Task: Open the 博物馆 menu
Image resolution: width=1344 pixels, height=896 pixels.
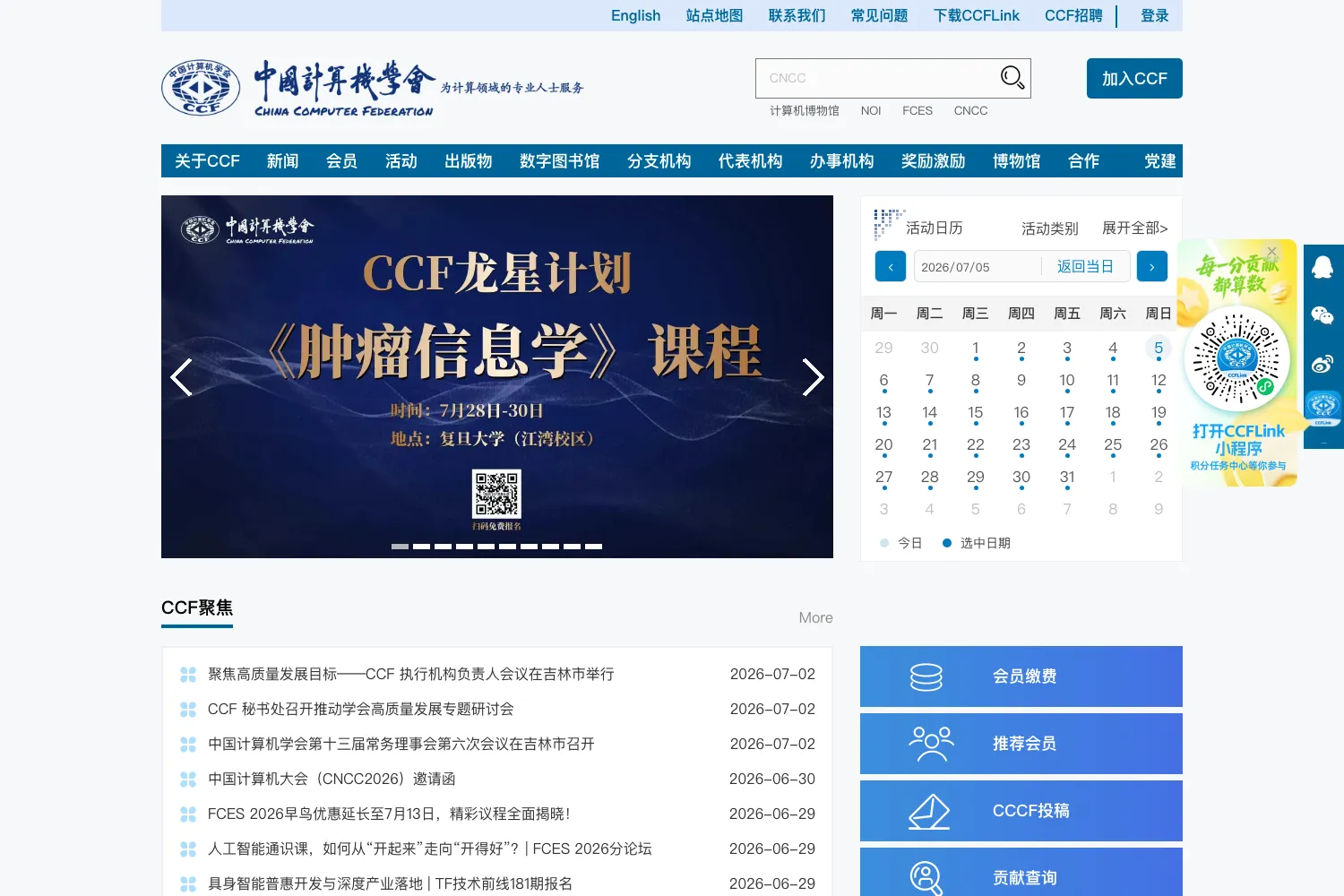Action: [1017, 161]
